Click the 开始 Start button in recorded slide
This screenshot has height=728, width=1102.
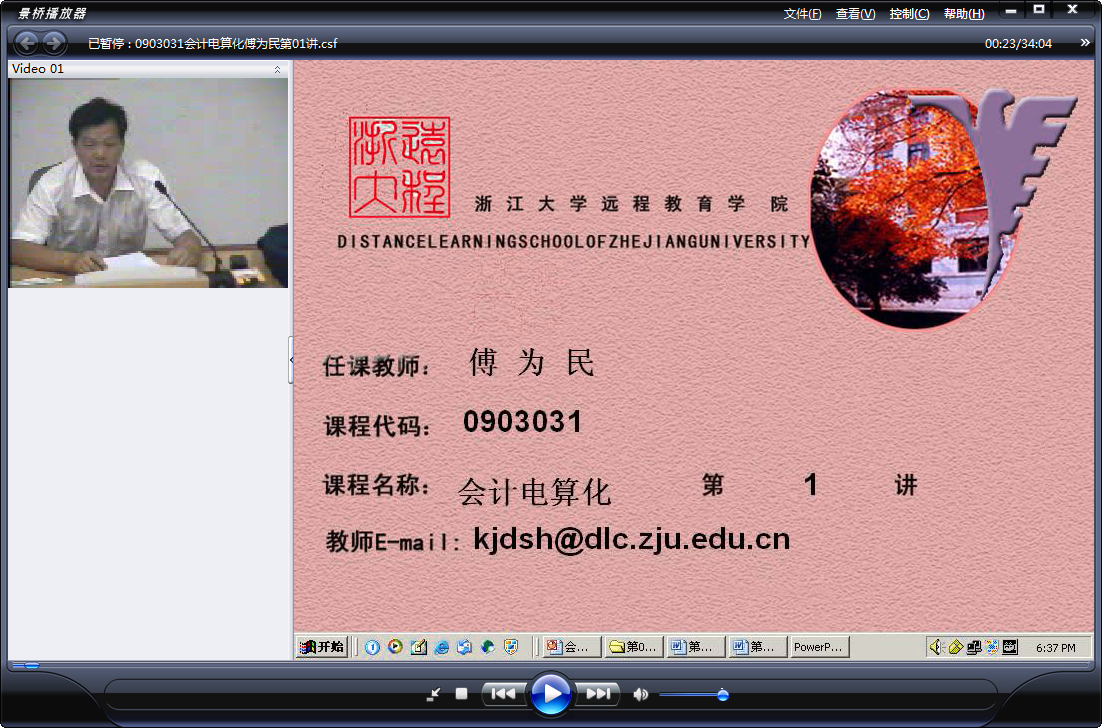322,646
